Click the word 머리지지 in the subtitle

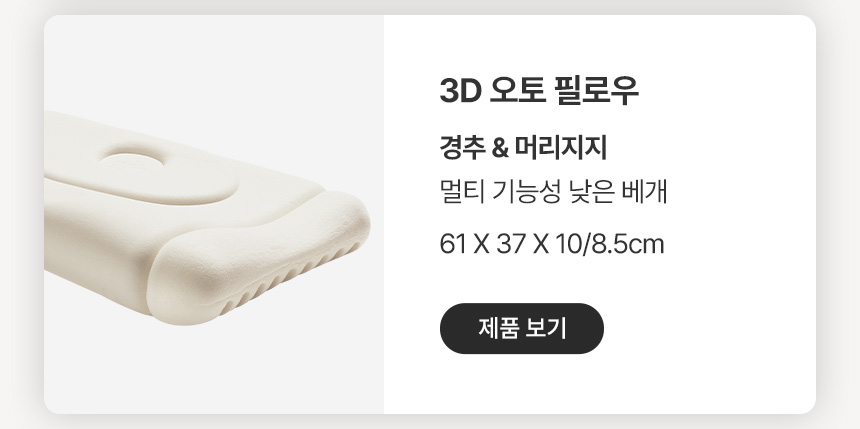[x=561, y=148]
